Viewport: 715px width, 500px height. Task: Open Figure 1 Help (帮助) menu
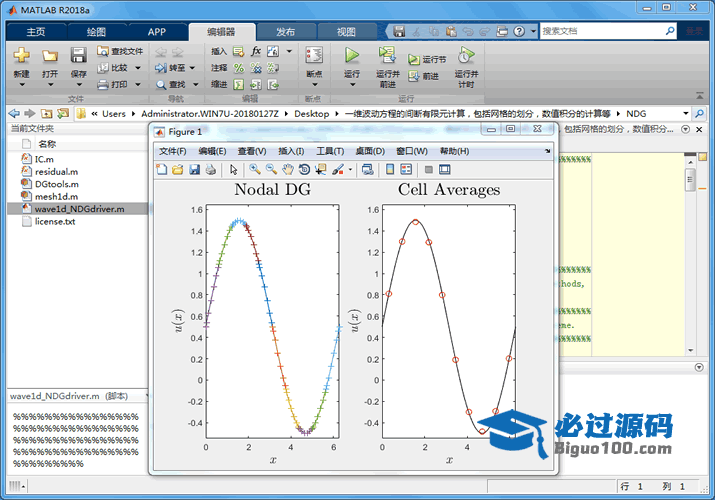pyautogui.click(x=454, y=151)
